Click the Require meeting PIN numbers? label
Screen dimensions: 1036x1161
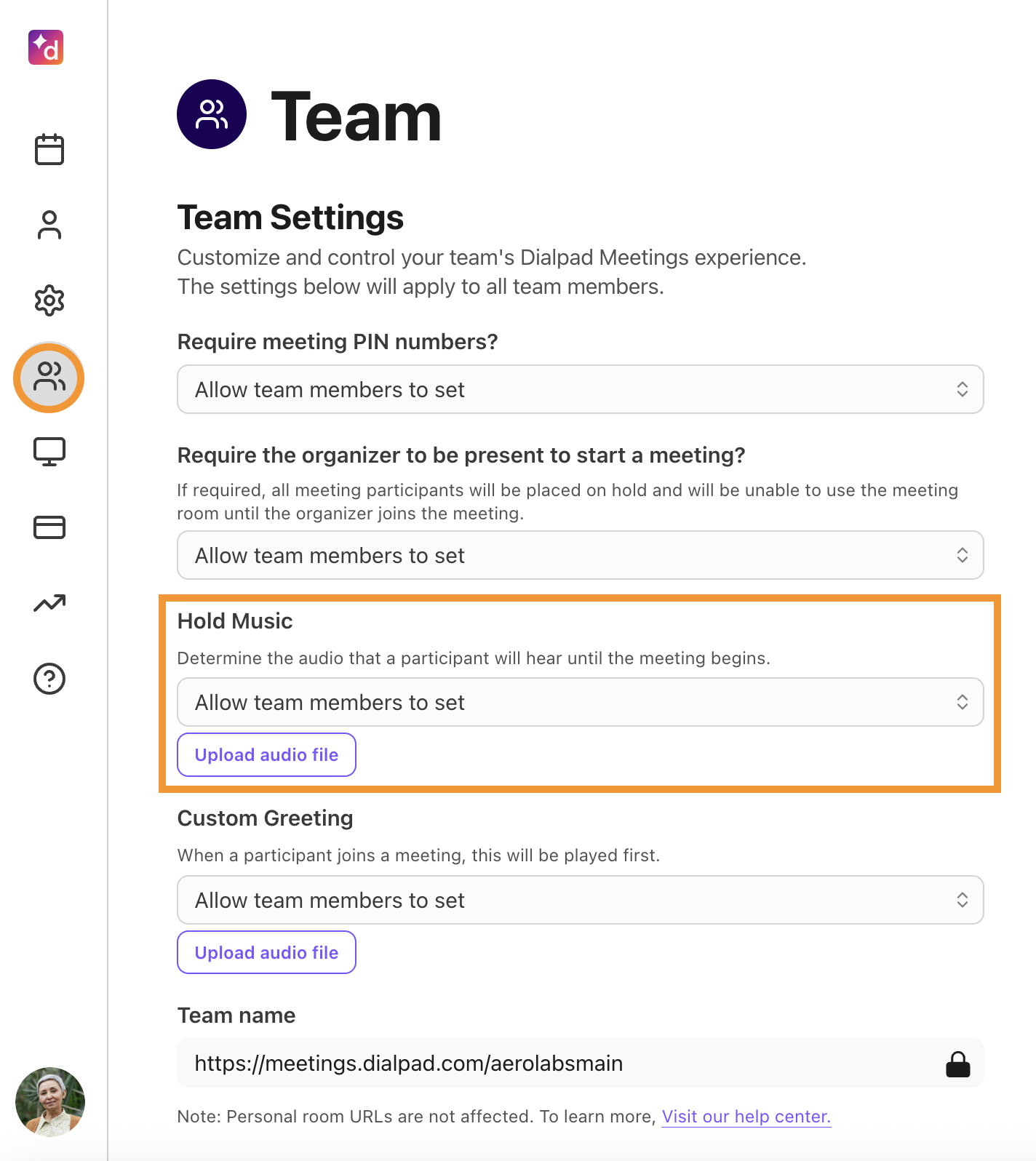(338, 342)
